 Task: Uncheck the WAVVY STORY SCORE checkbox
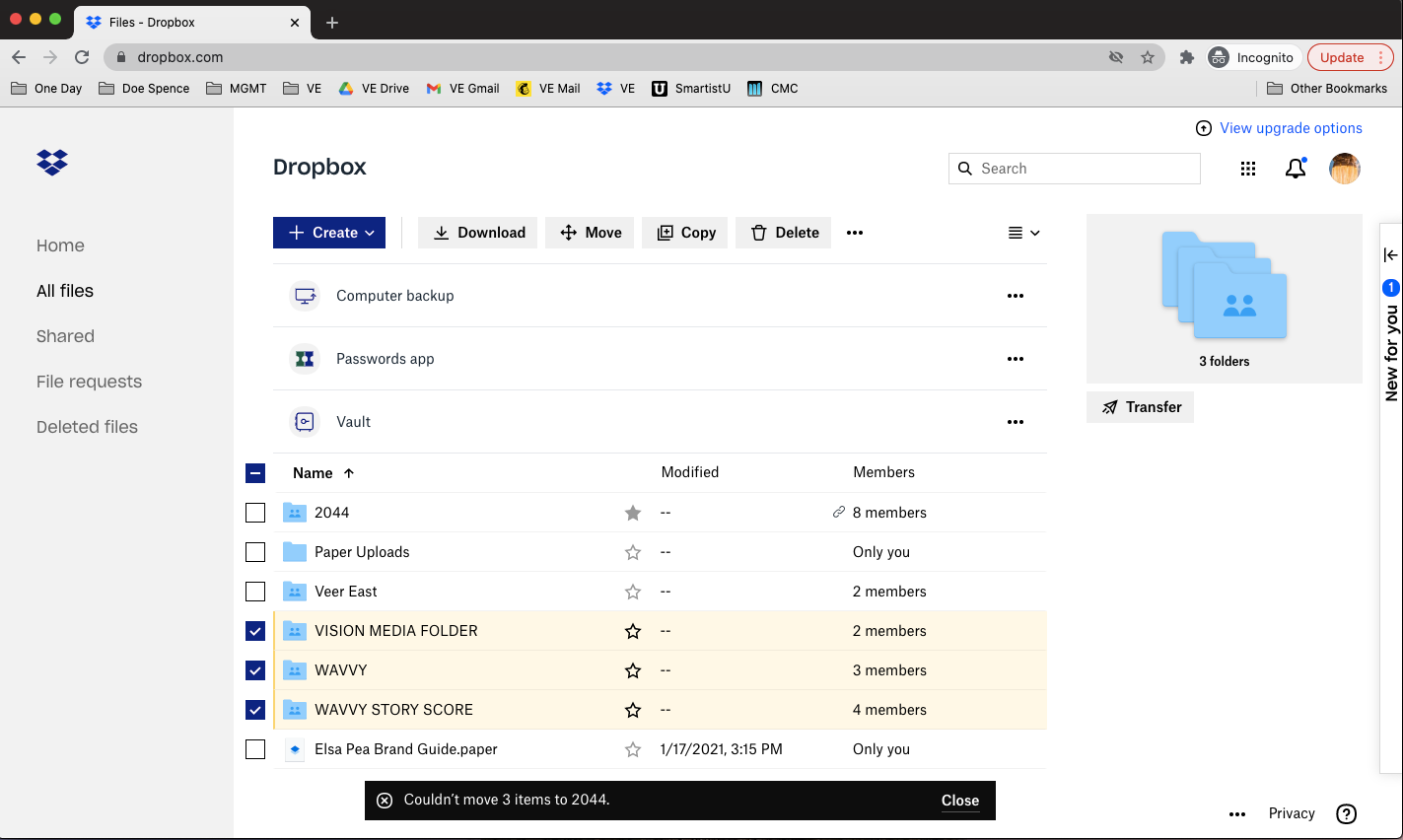tap(255, 710)
